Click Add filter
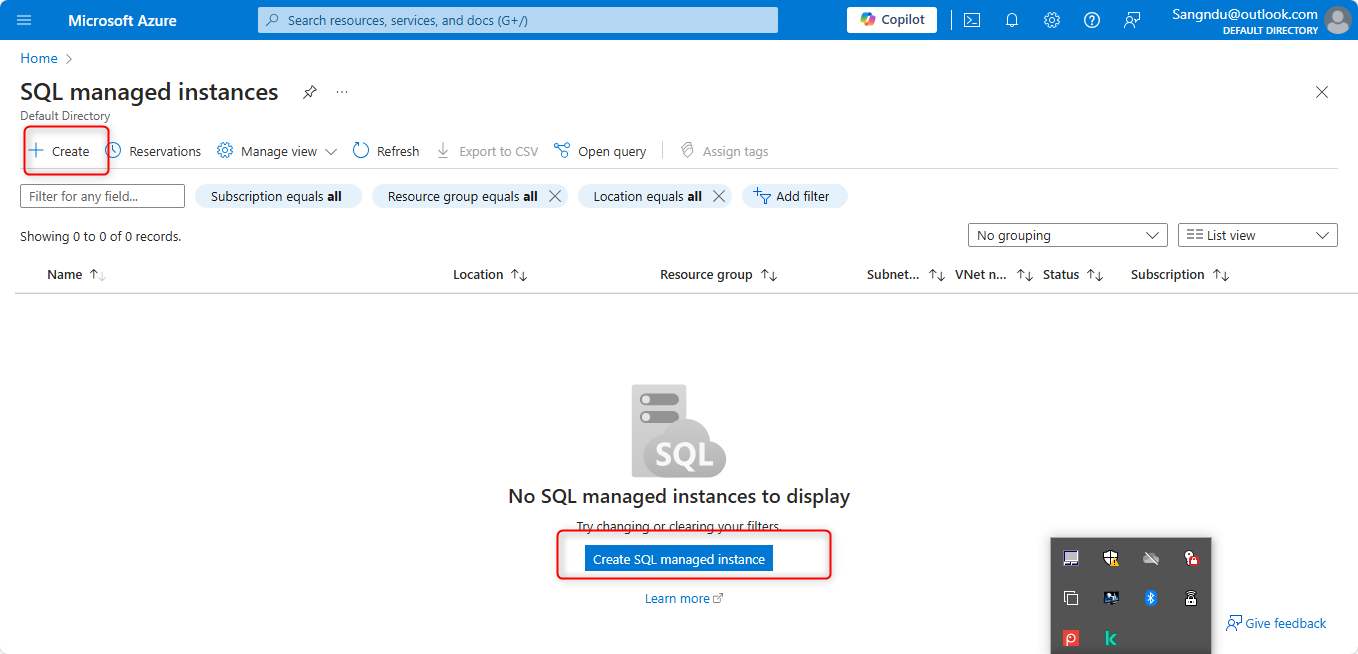This screenshot has width=1358, height=654. (794, 196)
